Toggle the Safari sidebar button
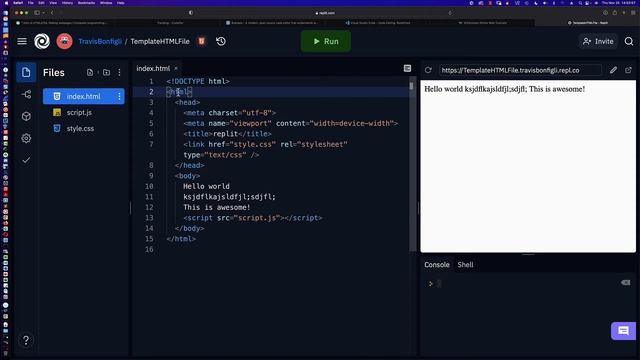Viewport: 640px width, 360px height. tap(37, 13)
